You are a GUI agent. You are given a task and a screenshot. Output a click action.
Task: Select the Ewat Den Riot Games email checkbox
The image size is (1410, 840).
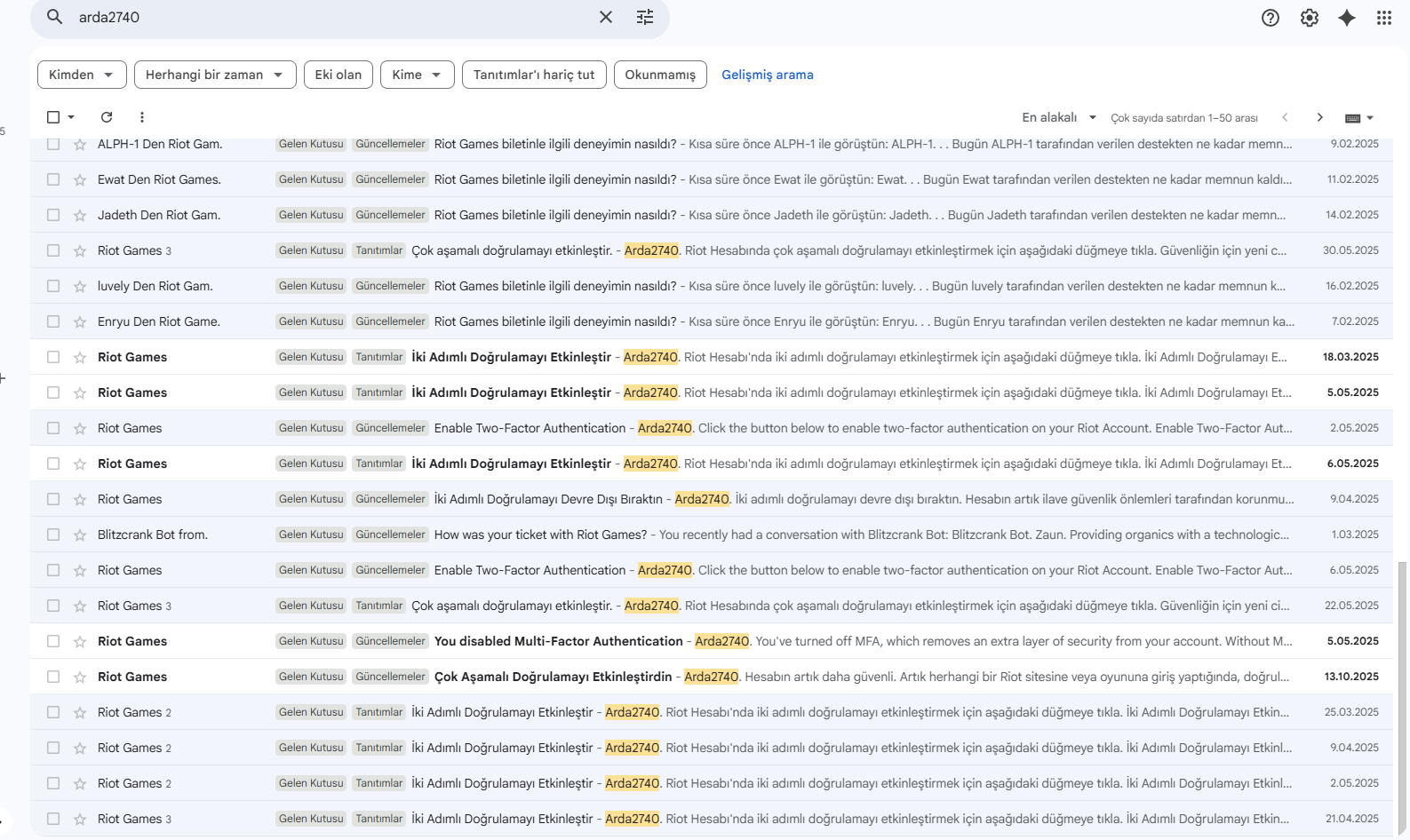coord(53,179)
